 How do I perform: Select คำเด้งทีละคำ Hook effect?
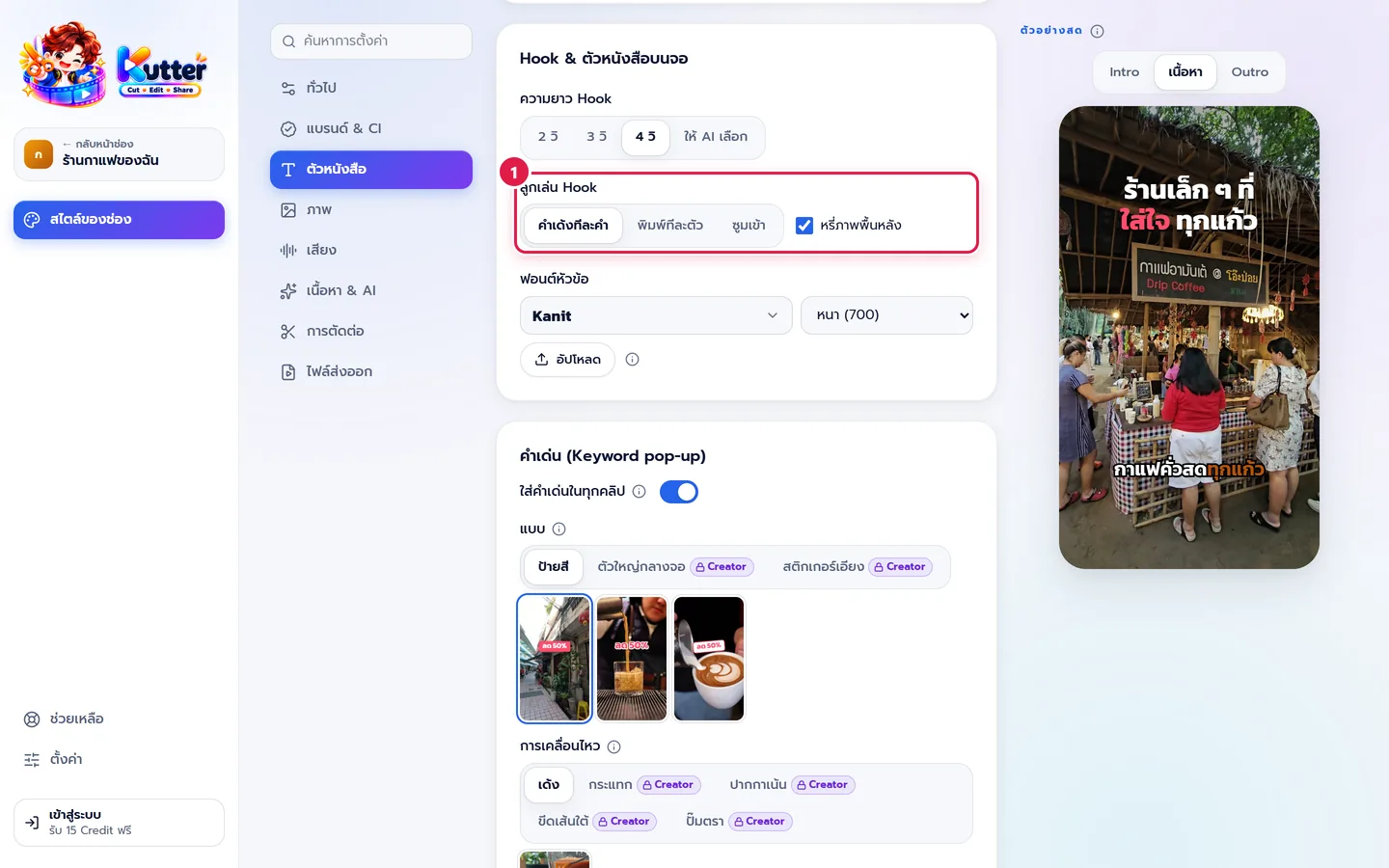573,226
